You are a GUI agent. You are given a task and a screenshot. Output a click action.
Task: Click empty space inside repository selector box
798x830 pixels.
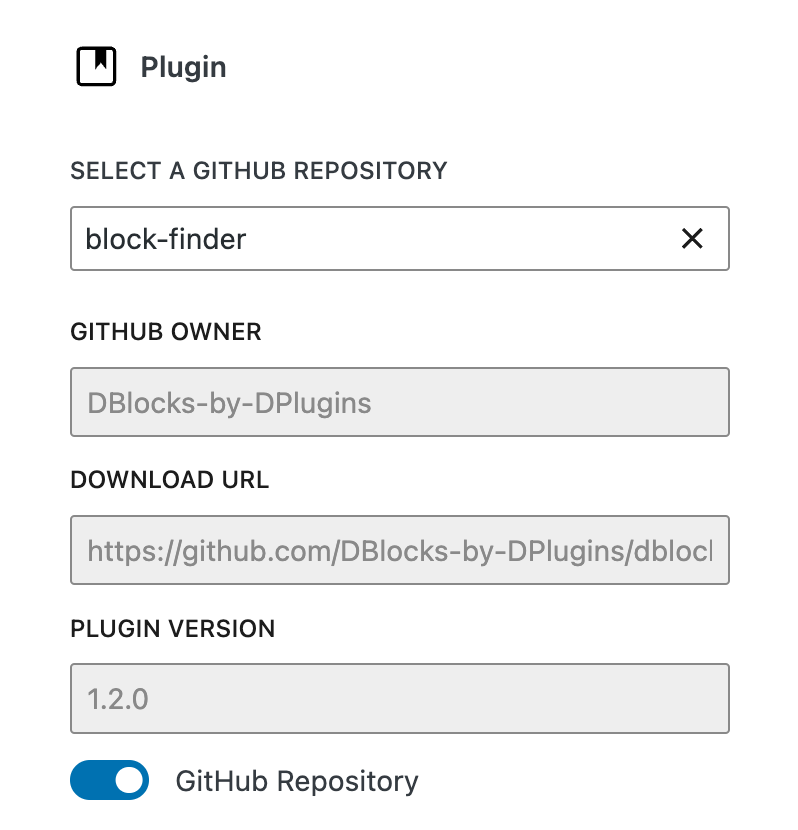click(460, 238)
